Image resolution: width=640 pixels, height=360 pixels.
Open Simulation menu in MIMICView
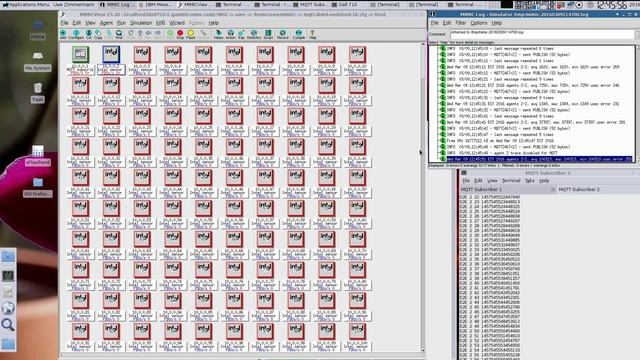141,23
